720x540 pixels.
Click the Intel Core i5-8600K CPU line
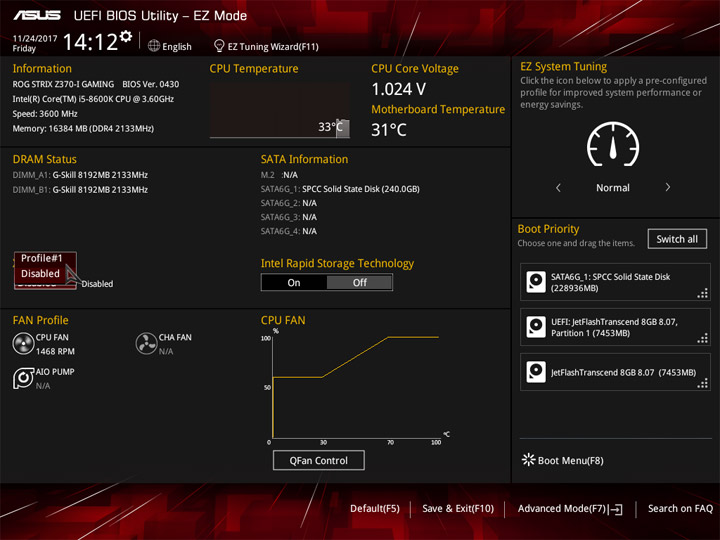pyautogui.click(x=93, y=99)
